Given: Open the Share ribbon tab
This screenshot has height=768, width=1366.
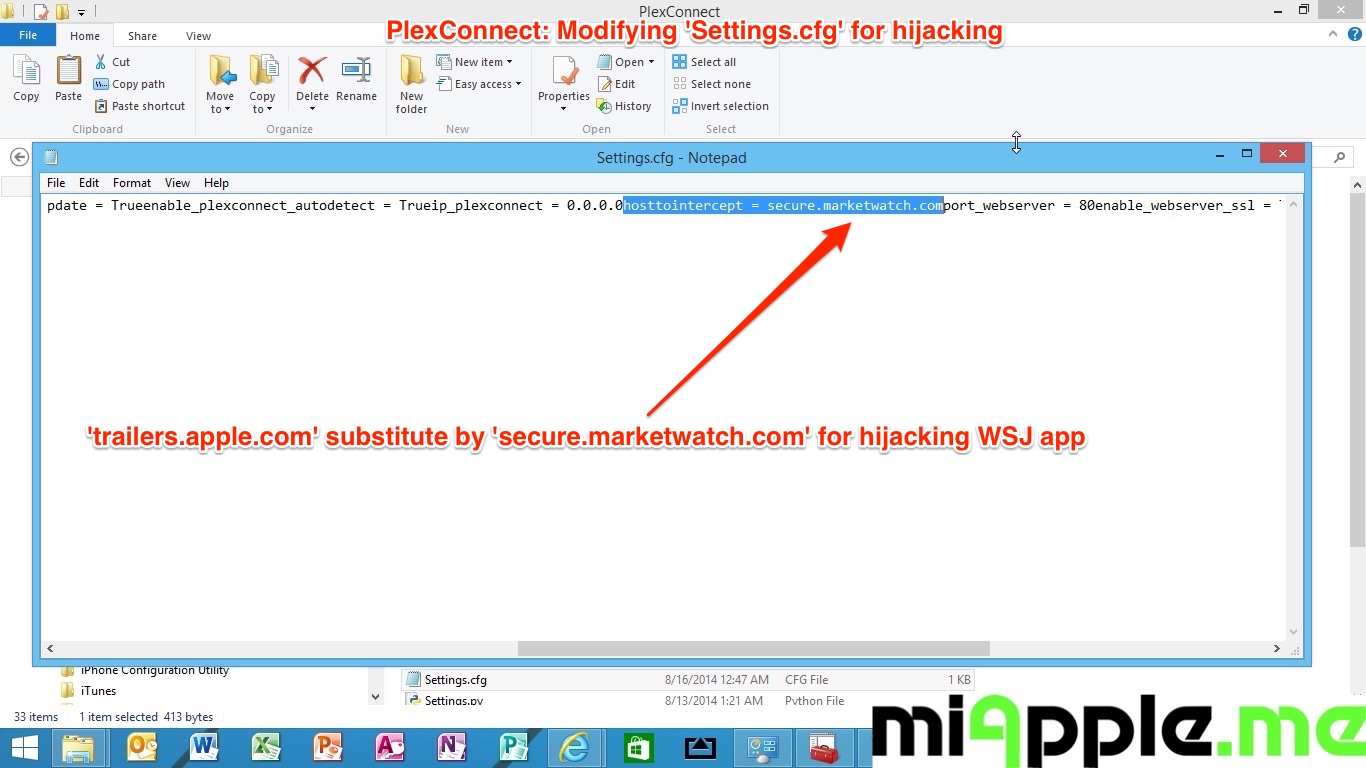Looking at the screenshot, I should coord(142,36).
